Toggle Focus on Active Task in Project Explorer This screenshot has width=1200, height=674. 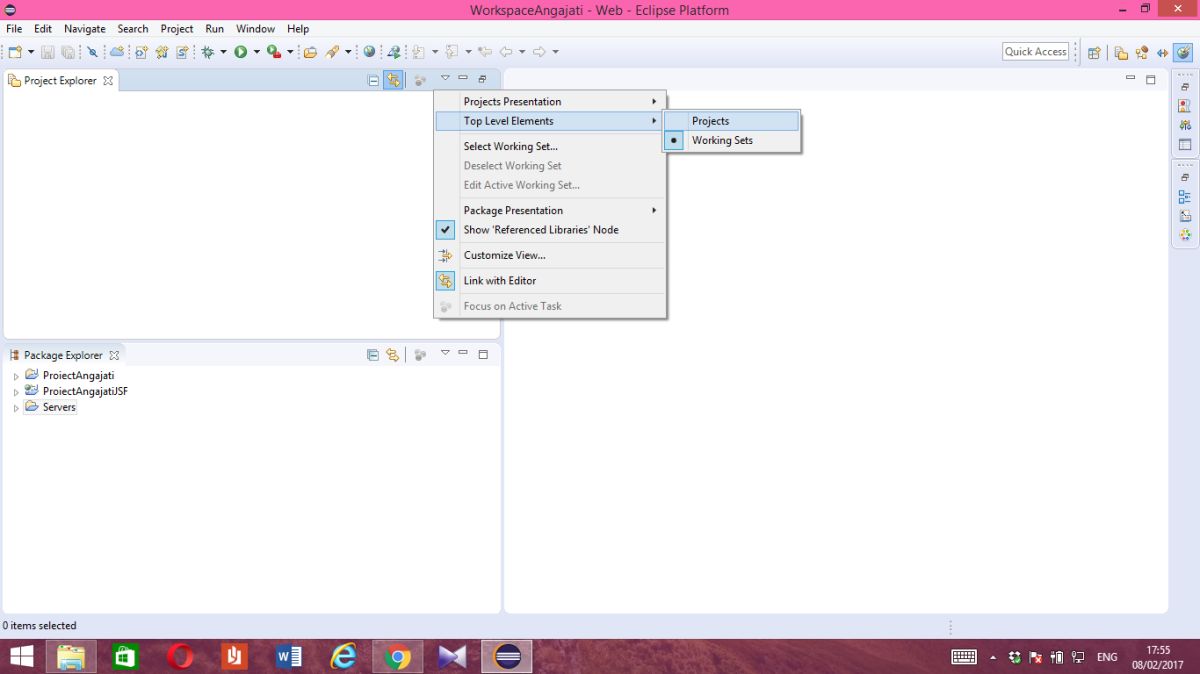(420, 80)
